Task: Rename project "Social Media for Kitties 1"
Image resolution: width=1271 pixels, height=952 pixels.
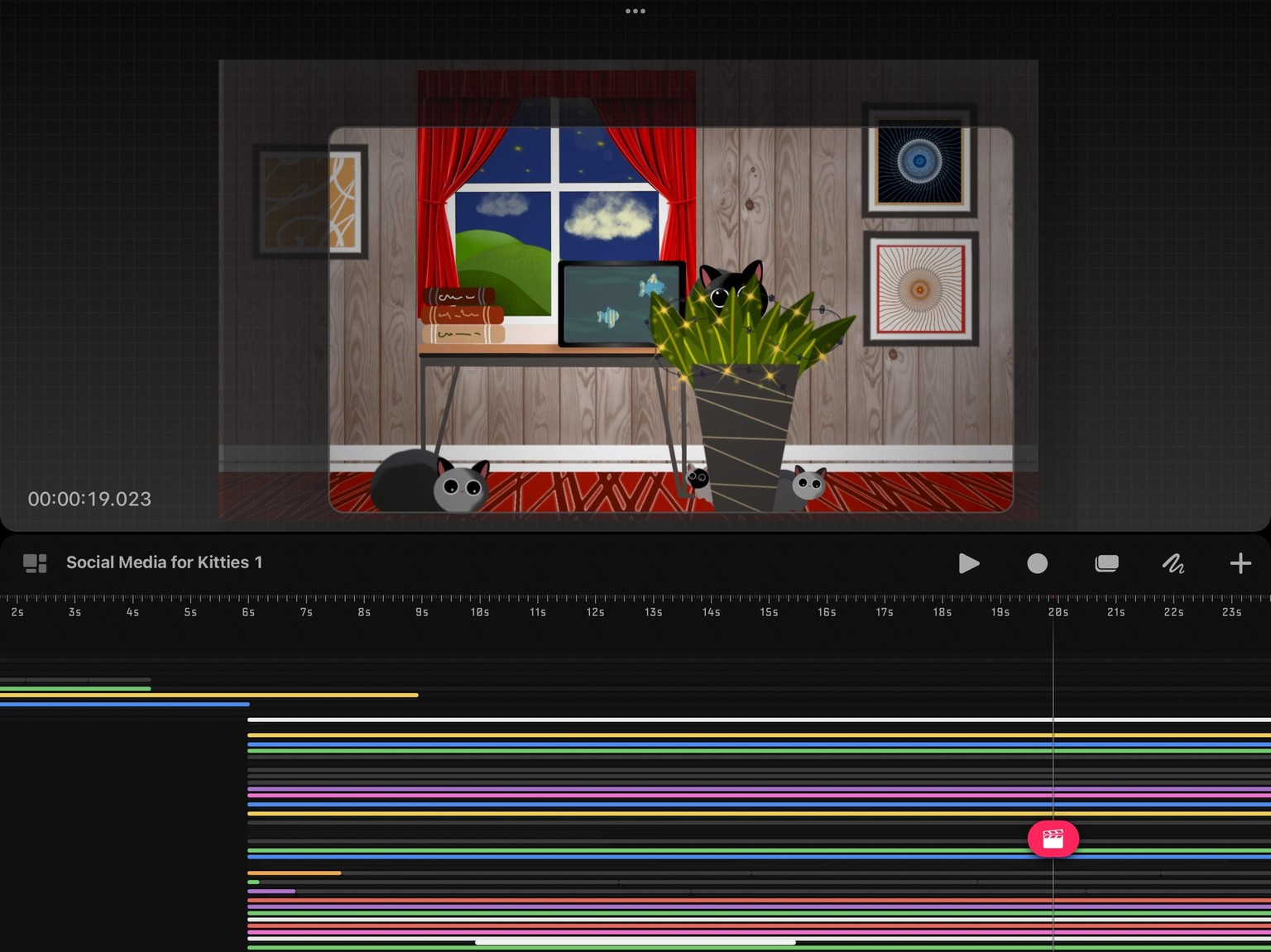Action: click(x=164, y=562)
